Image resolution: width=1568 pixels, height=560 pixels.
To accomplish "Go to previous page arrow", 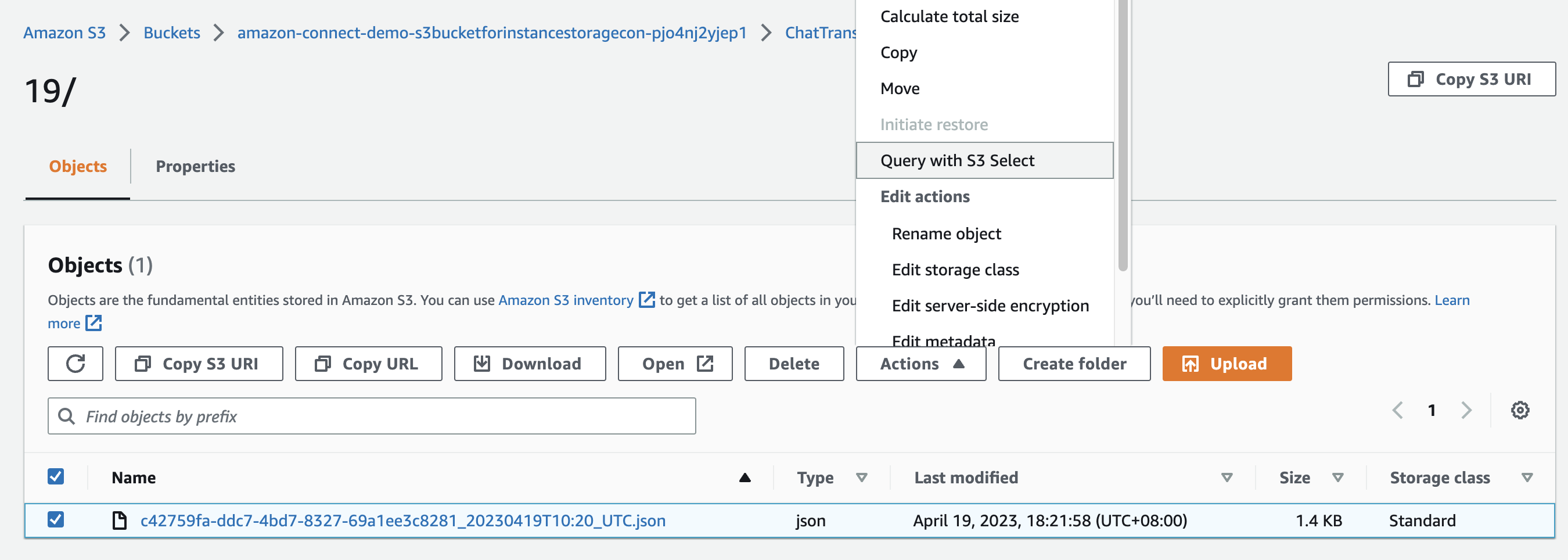I will [x=1398, y=410].
